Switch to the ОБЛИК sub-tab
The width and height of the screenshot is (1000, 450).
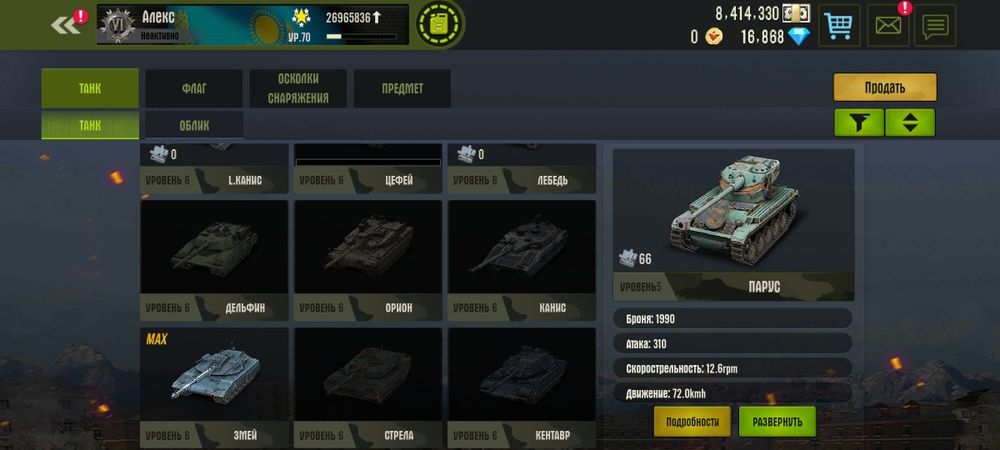tap(195, 125)
